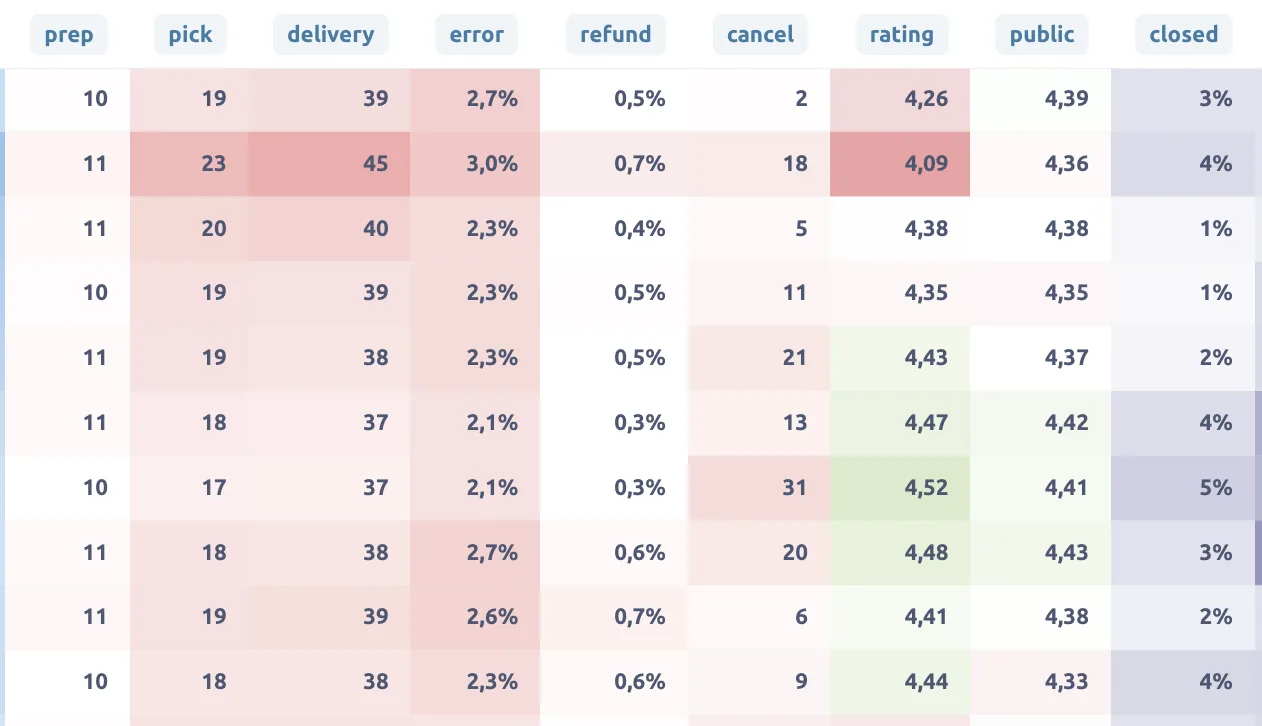This screenshot has width=1262, height=726.
Task: Click the rating cell showing 4,52
Action: [x=900, y=488]
